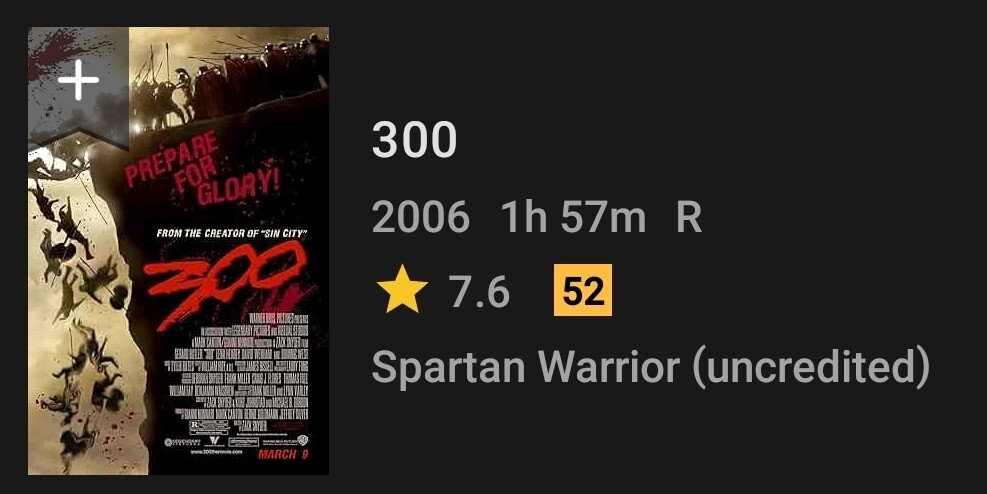Screen dimensions: 987x494
Task: Open the Metascore 52 badge
Action: 582,290
